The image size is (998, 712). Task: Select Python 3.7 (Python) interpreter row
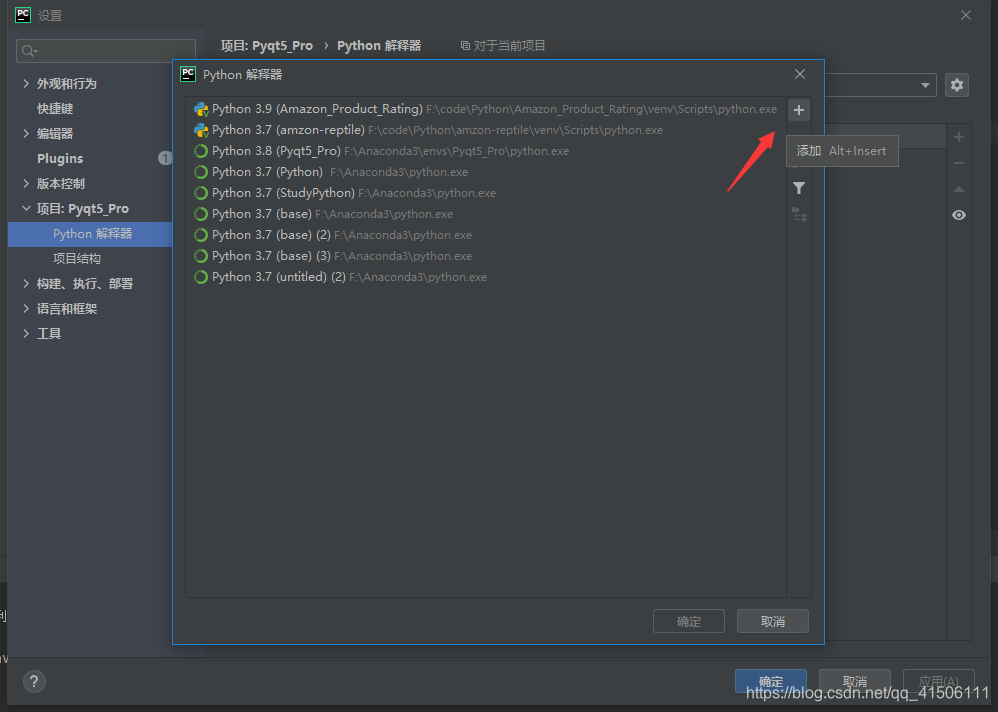tap(486, 172)
